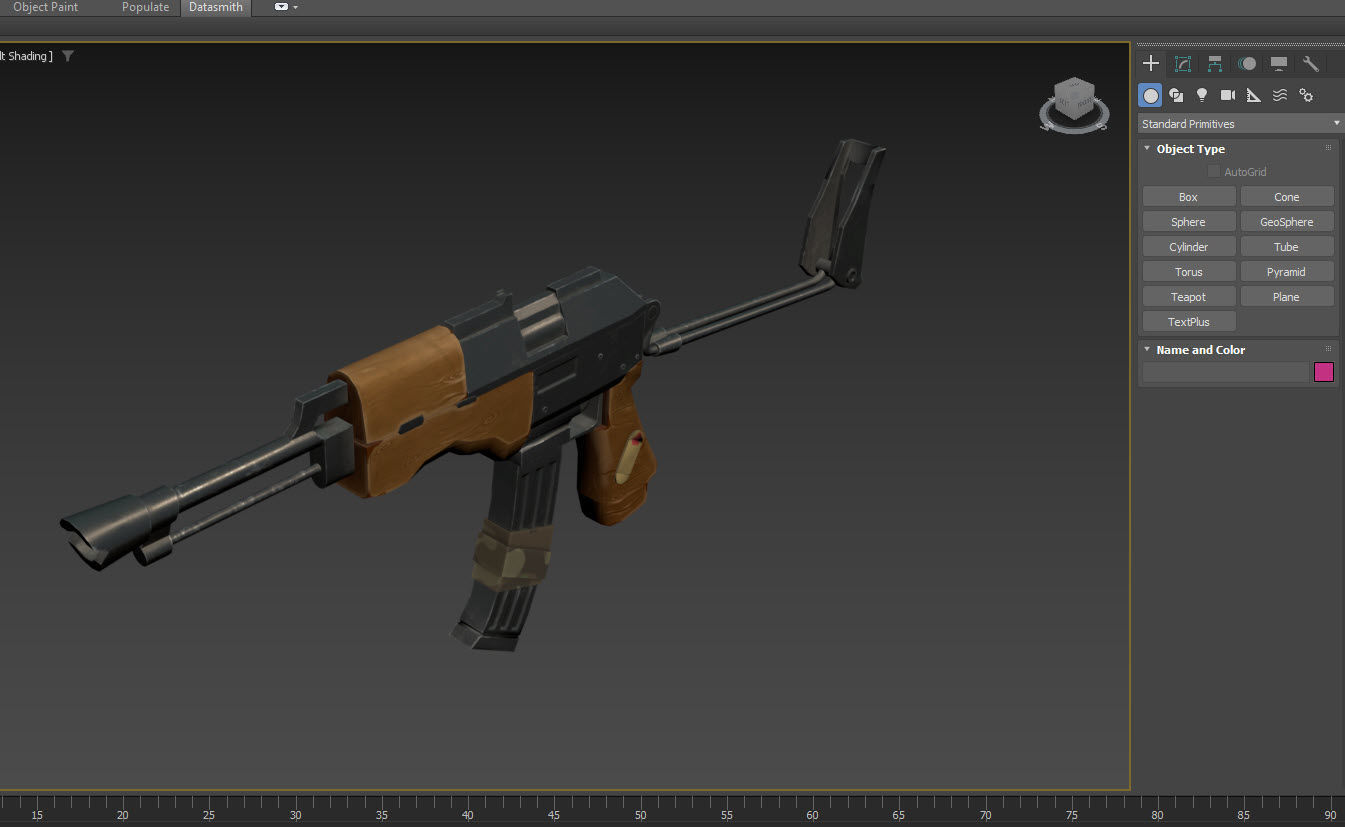Collapse the Name and Color rollout
Viewport: 1345px width, 827px height.
[x=1147, y=349]
